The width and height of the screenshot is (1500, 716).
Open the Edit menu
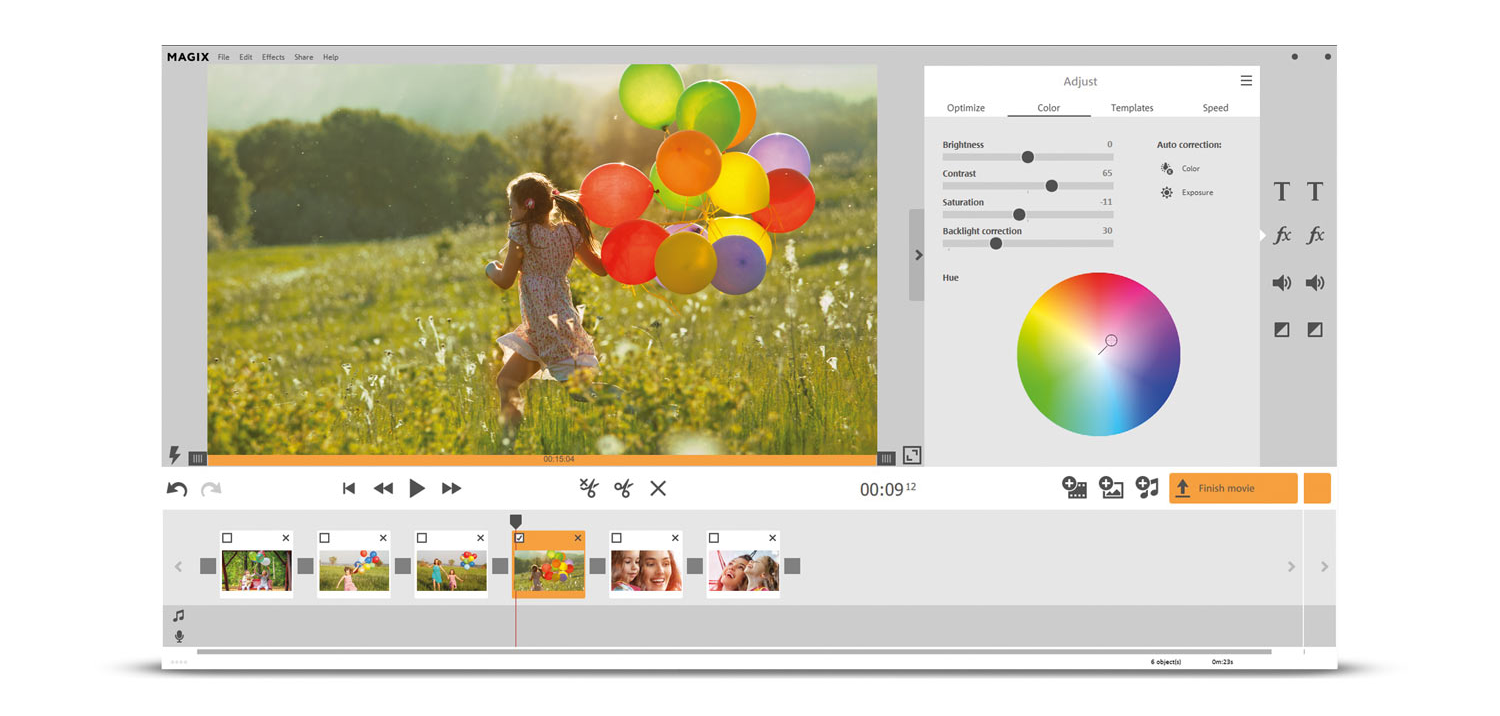pos(246,57)
